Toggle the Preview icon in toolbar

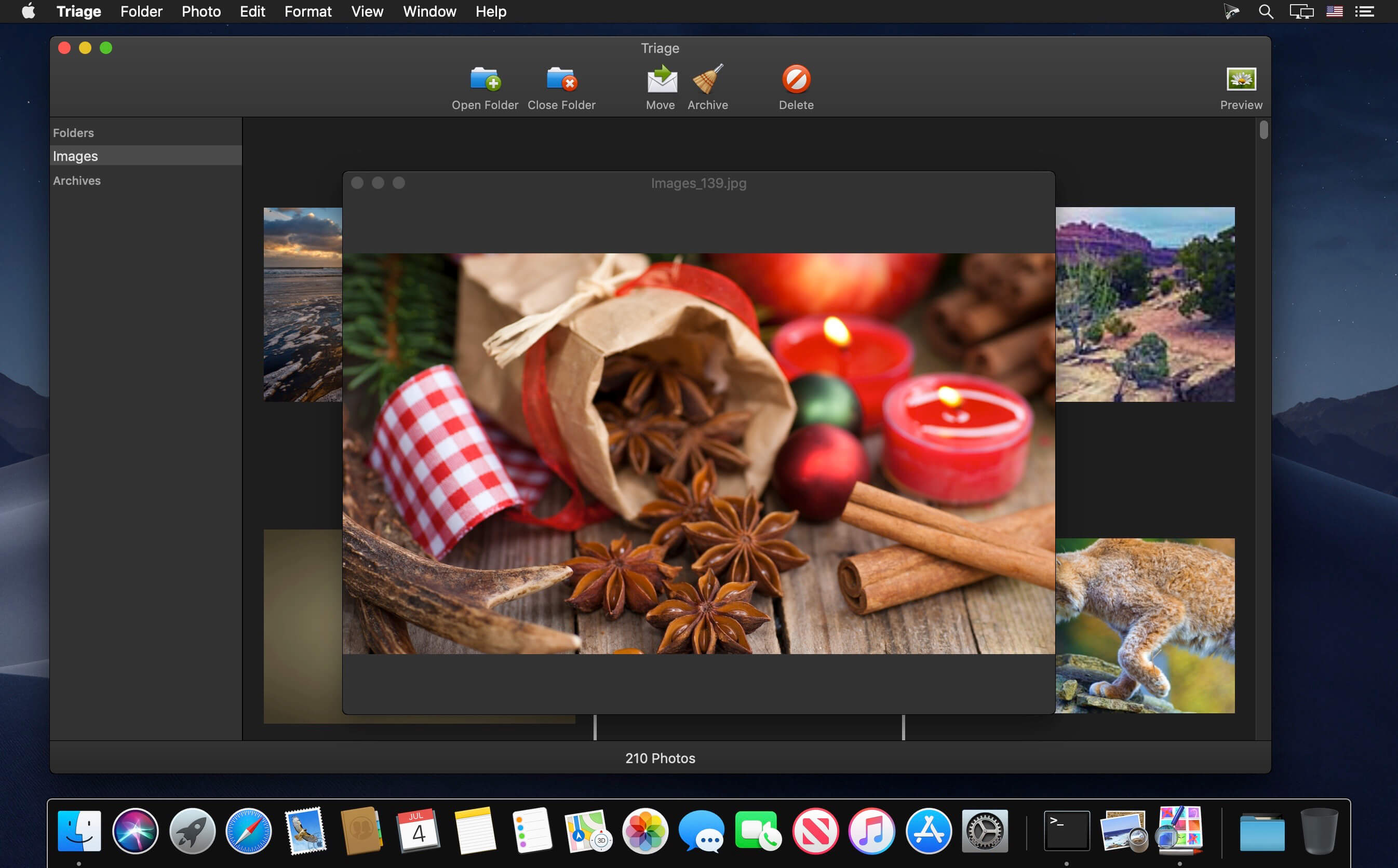[1241, 79]
